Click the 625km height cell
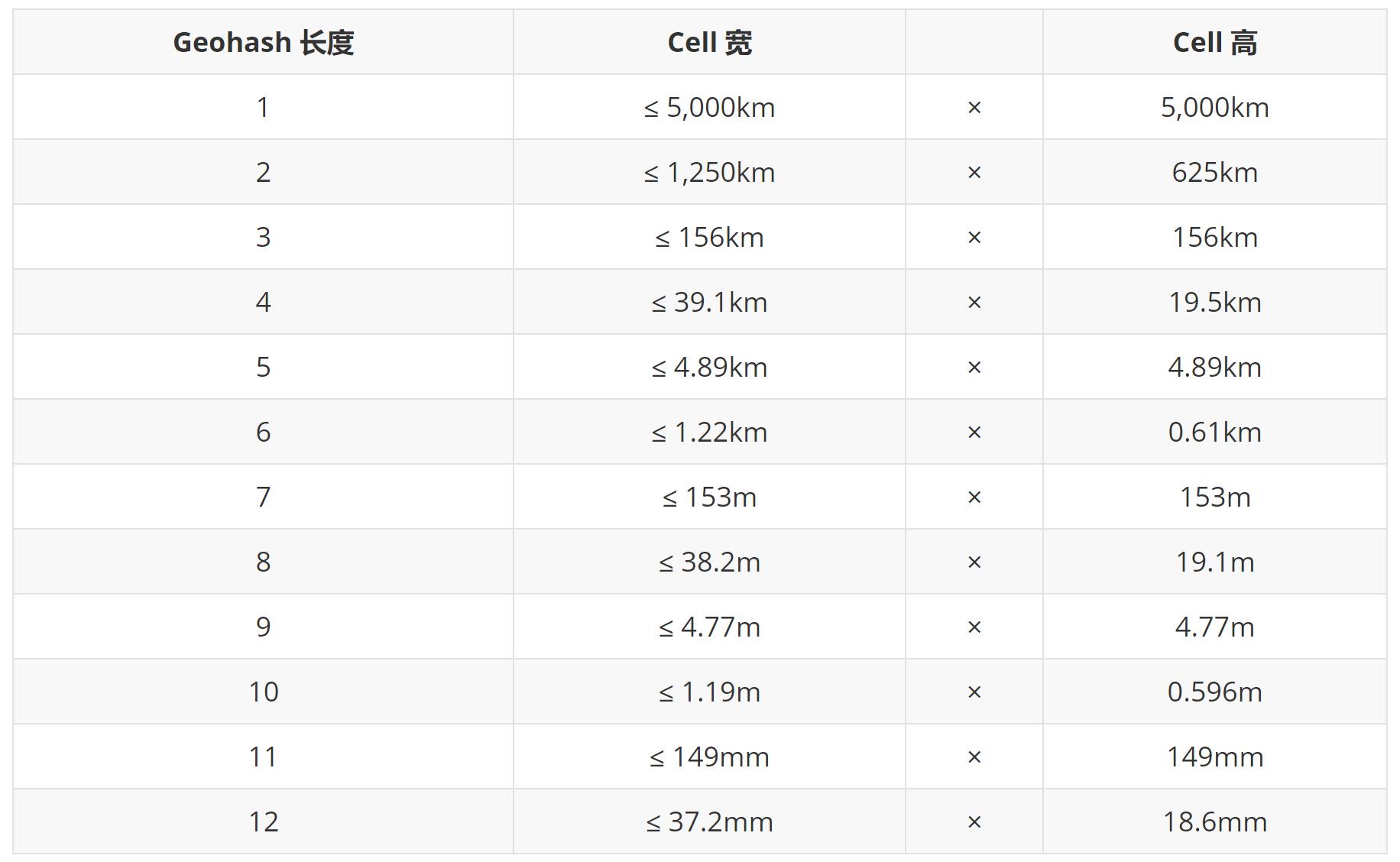Viewport: 1400px width, 862px height. [x=1214, y=173]
